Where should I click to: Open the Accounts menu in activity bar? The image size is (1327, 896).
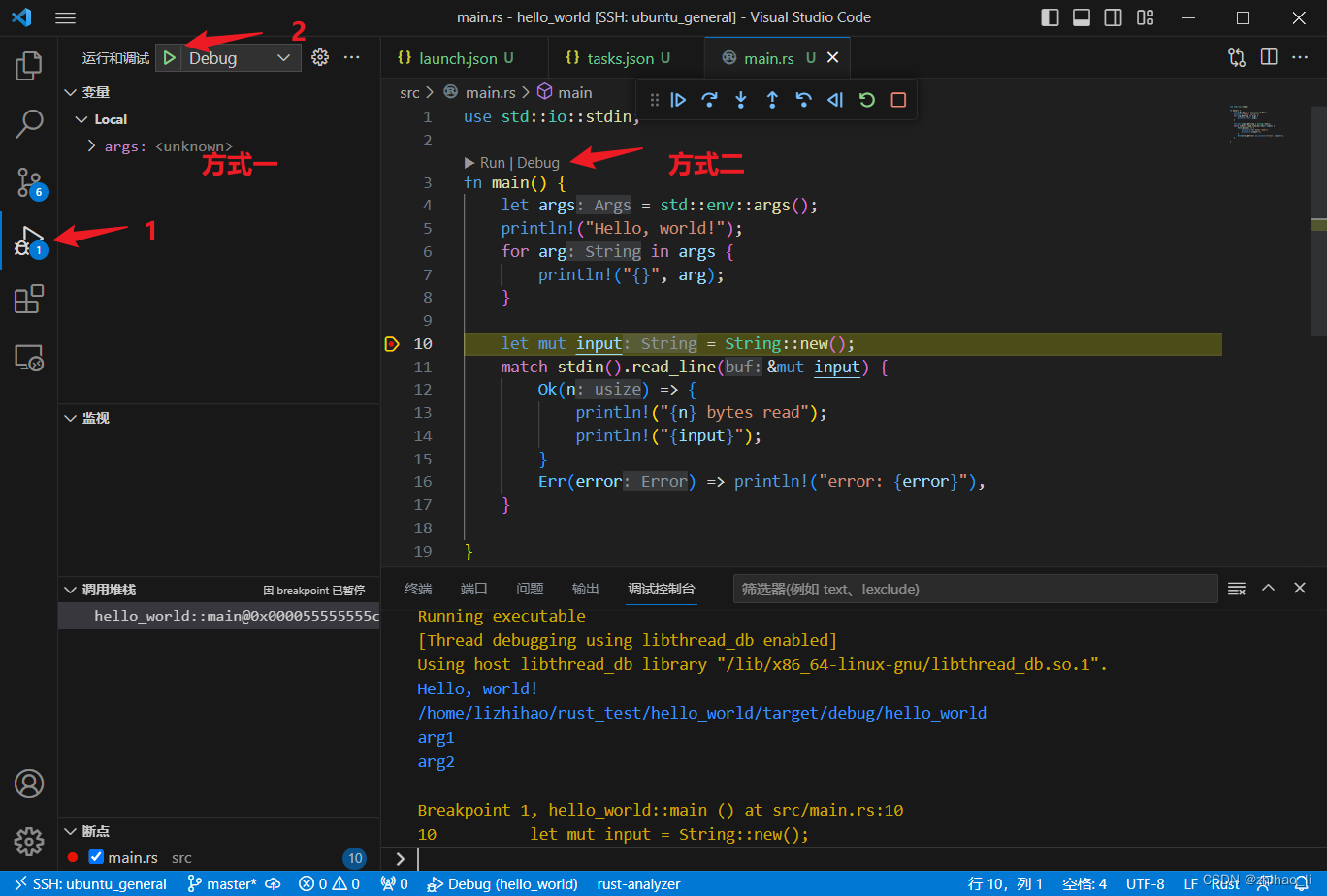coord(29,784)
